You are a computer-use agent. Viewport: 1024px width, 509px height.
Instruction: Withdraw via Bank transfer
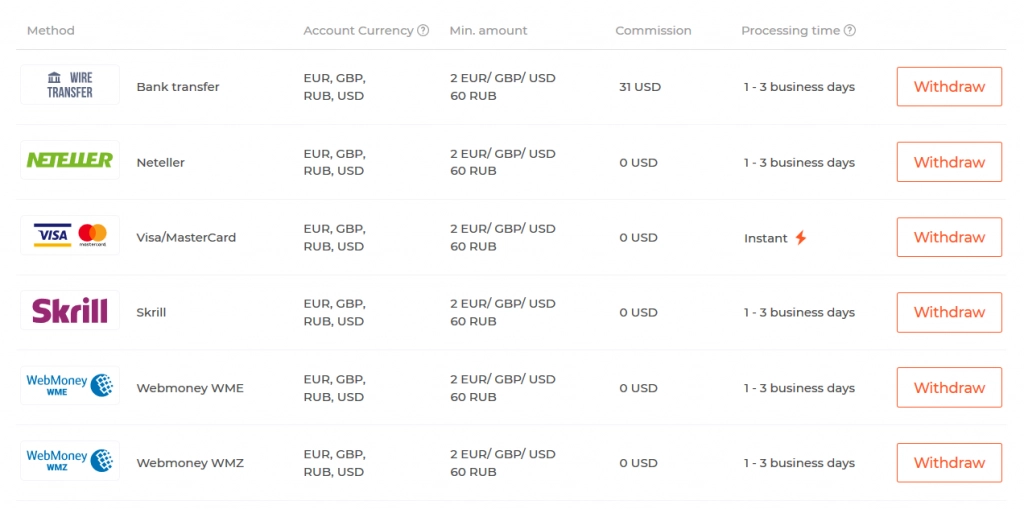(x=949, y=87)
